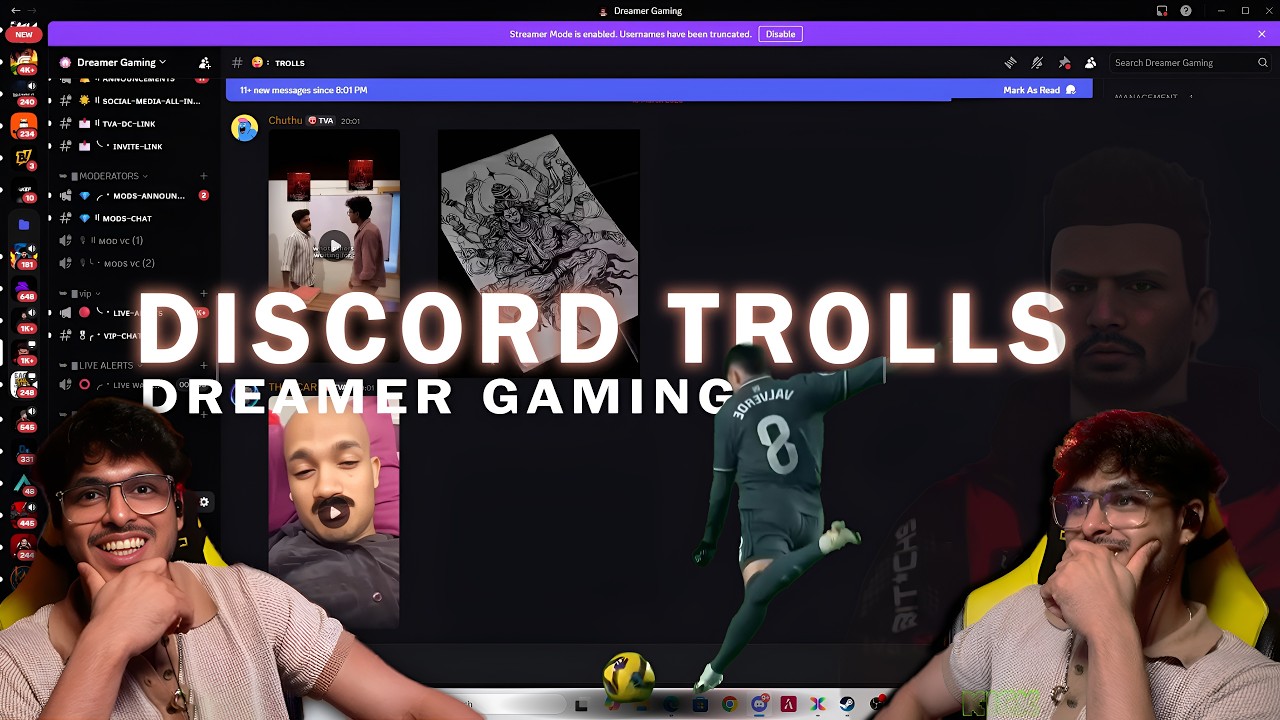Go back with the title bar arrow
This screenshot has width=1280, height=720.
(x=15, y=11)
